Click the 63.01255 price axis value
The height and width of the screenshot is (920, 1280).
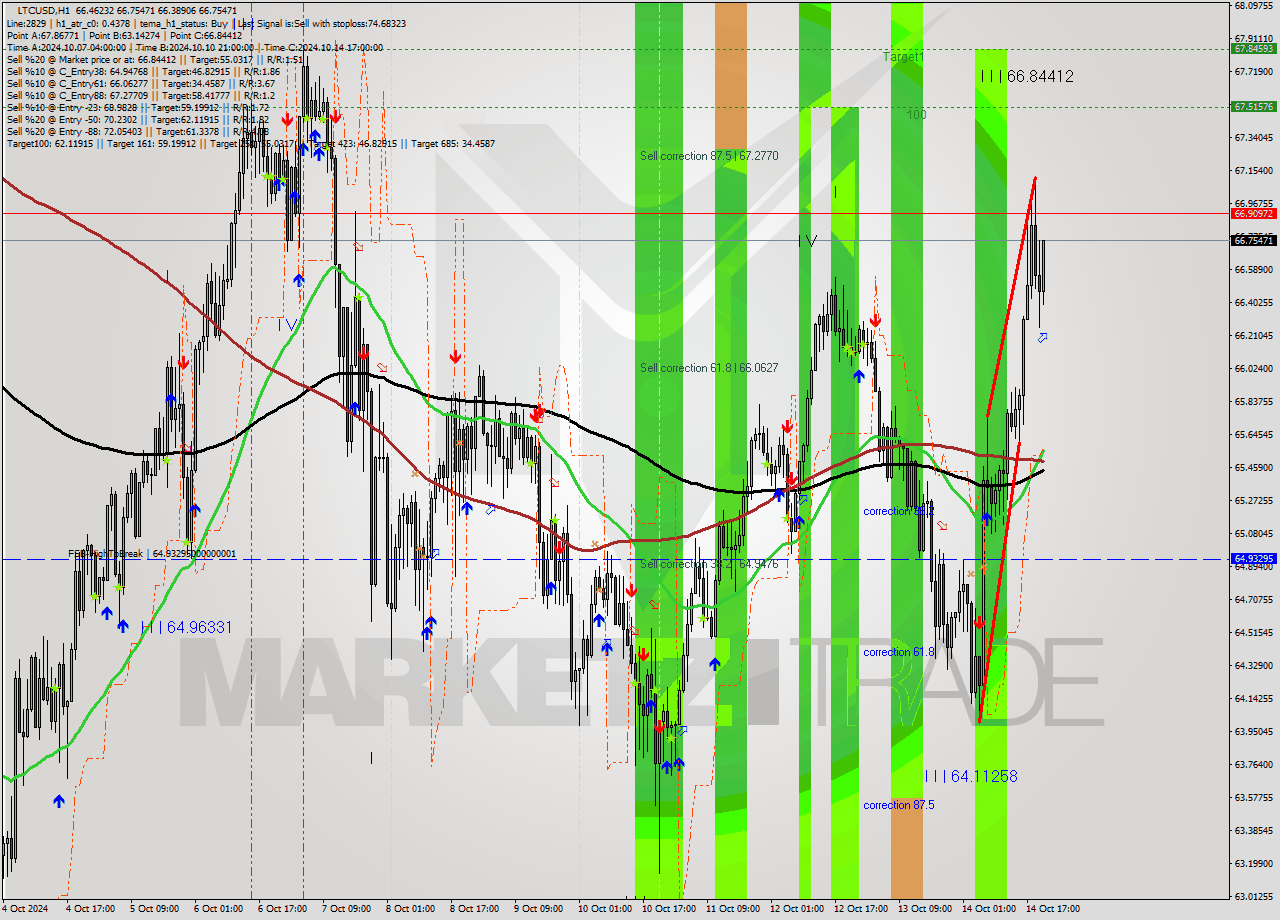coord(1253,896)
